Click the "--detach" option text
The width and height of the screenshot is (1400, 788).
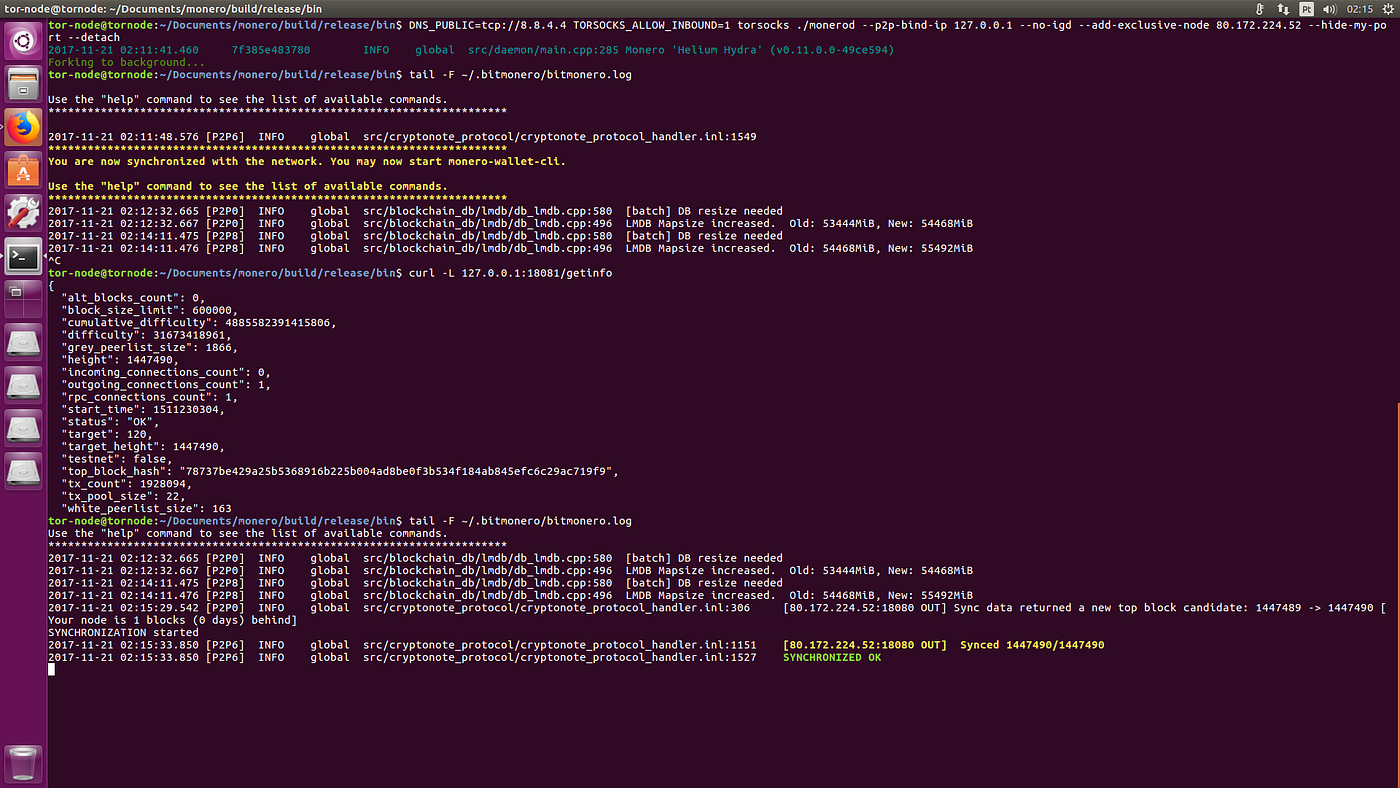(x=93, y=38)
